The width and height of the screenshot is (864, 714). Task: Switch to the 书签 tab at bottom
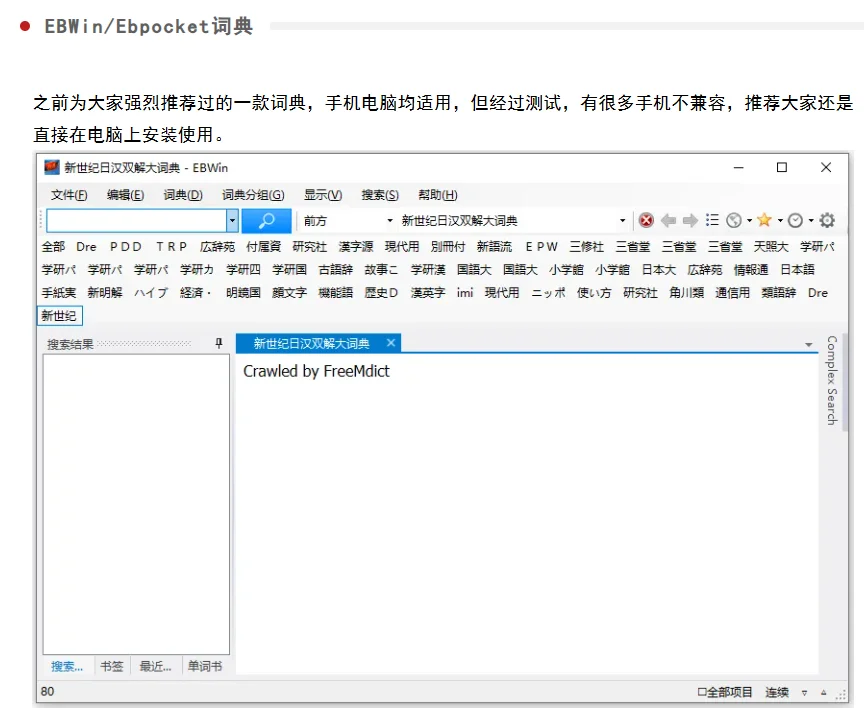110,665
